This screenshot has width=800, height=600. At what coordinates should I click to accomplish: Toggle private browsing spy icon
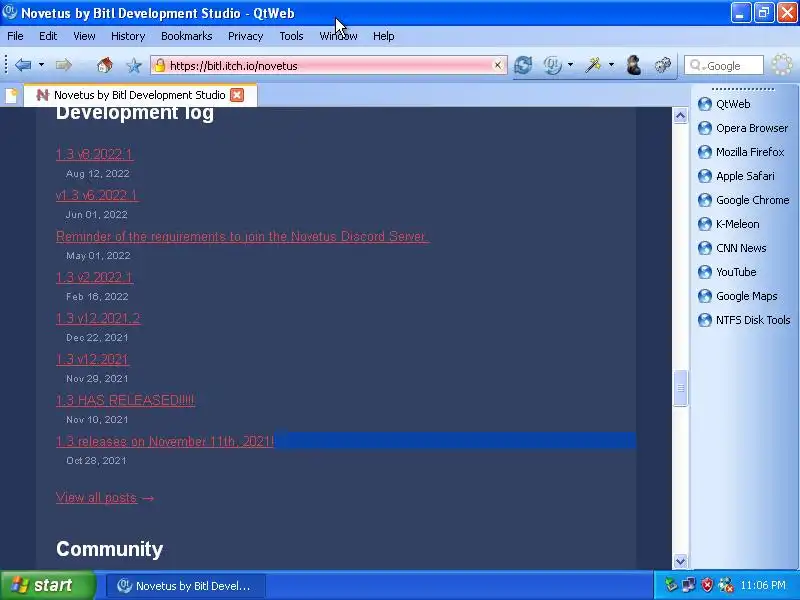(634, 65)
